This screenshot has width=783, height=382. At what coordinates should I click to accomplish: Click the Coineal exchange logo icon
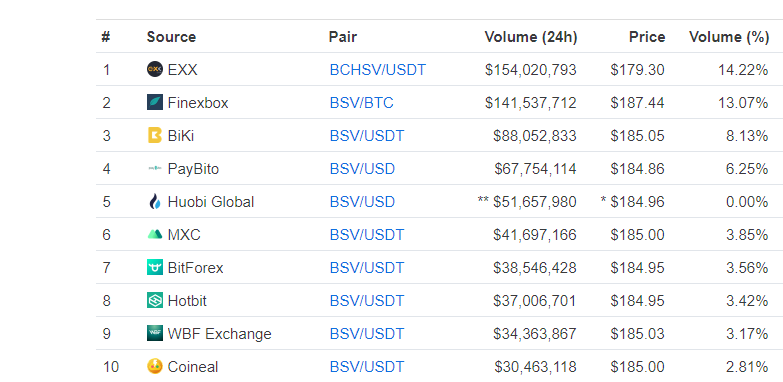[x=155, y=367]
